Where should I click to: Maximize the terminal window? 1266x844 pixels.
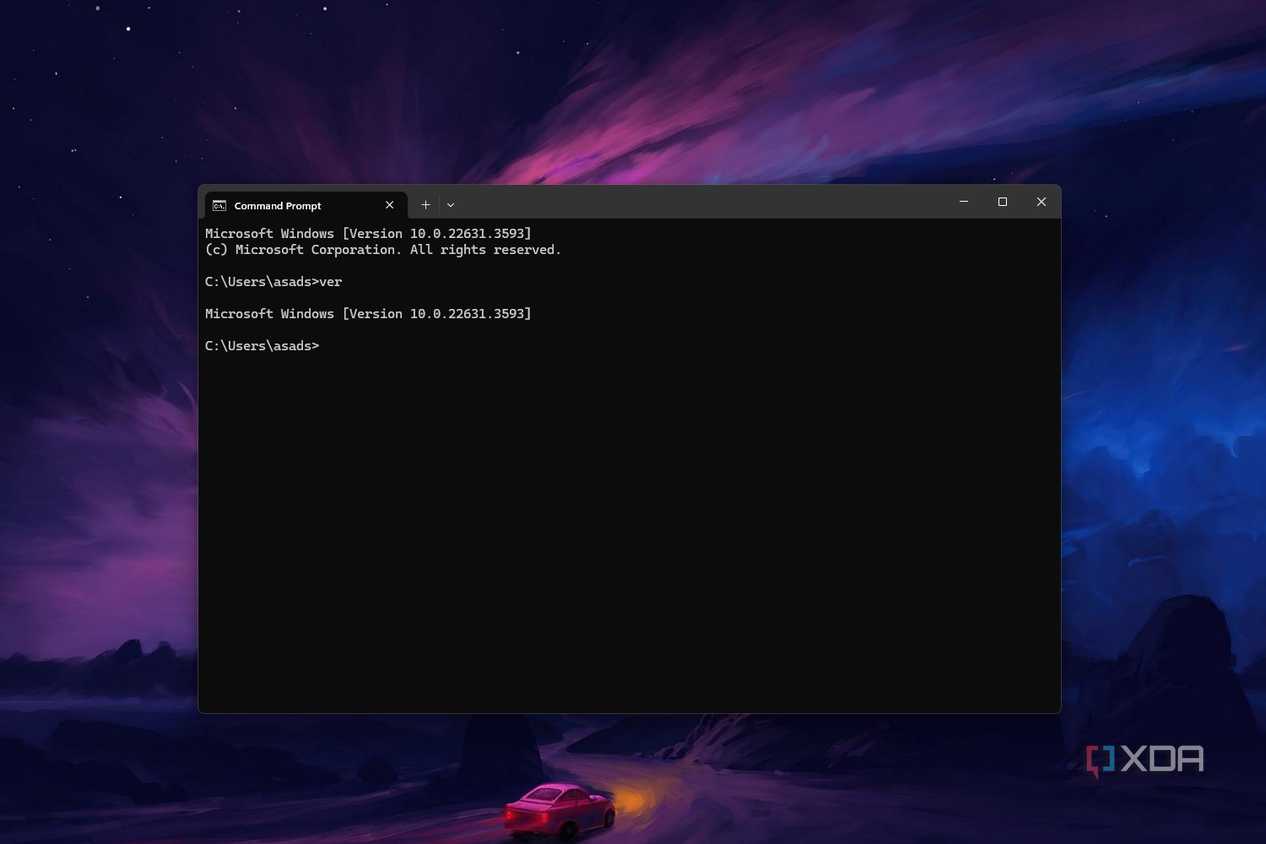(x=1002, y=202)
